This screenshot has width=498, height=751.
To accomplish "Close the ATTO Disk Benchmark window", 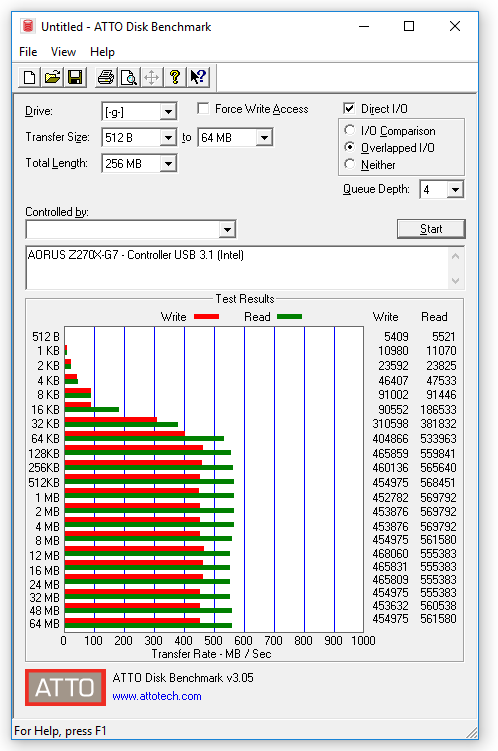I will (x=455, y=26).
